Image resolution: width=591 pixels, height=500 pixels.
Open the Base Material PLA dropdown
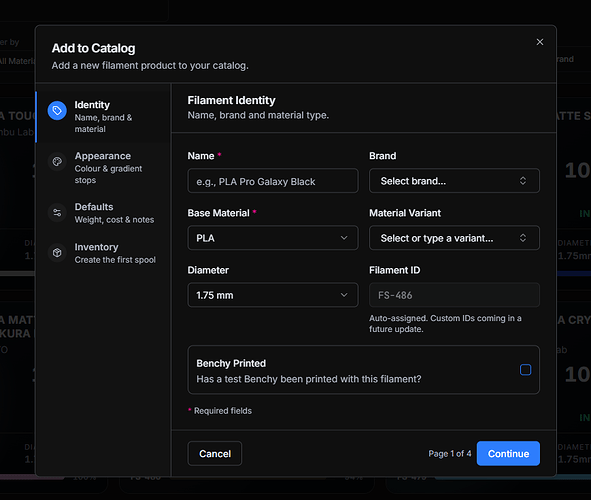click(273, 238)
